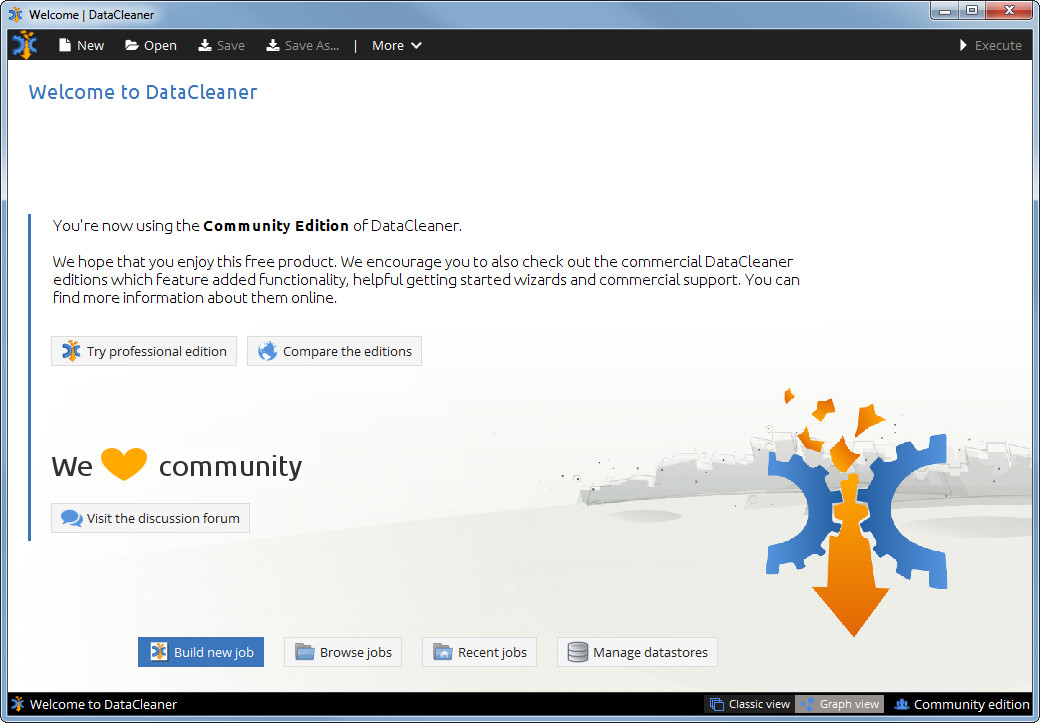This screenshot has height=723, width=1040.
Task: Click the Save download icon
Action: pos(203,44)
